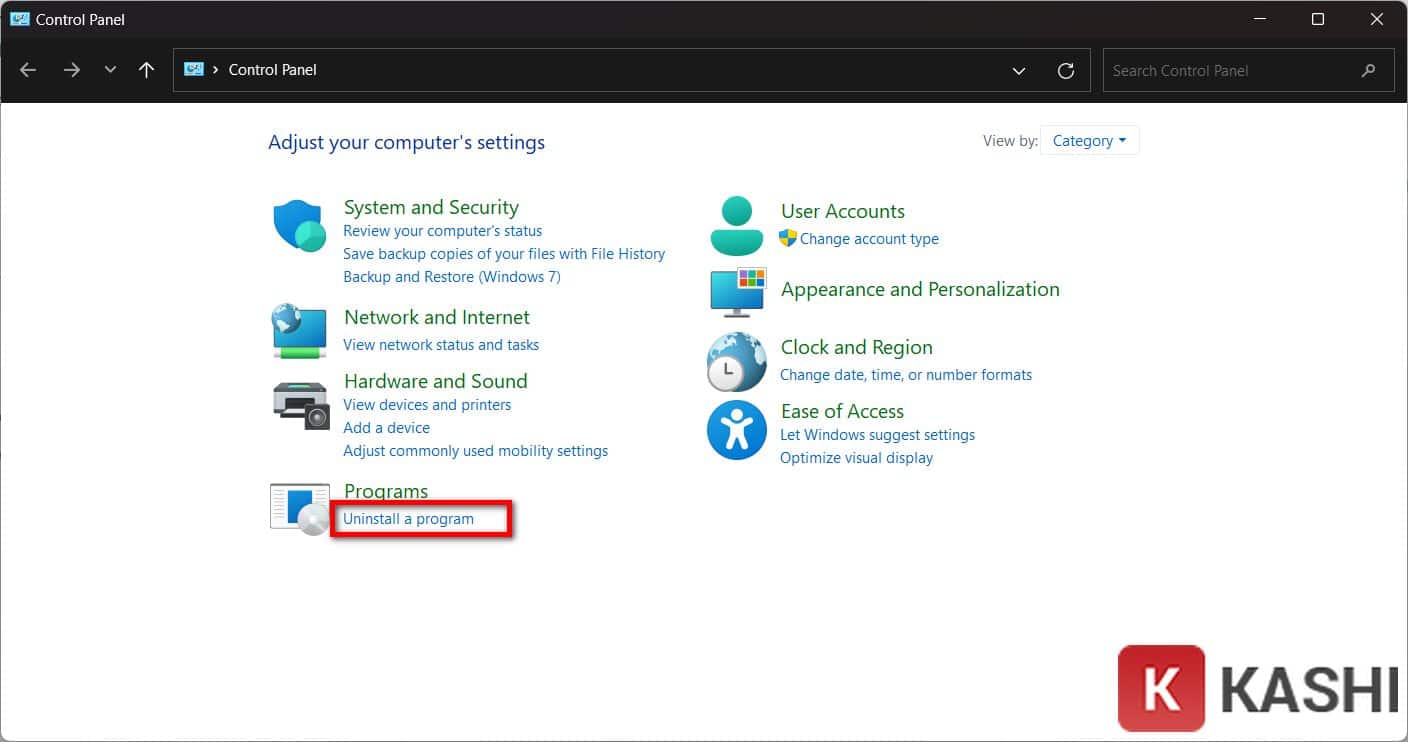
Task: Click Control Panel breadcrumb in address bar
Action: point(271,69)
